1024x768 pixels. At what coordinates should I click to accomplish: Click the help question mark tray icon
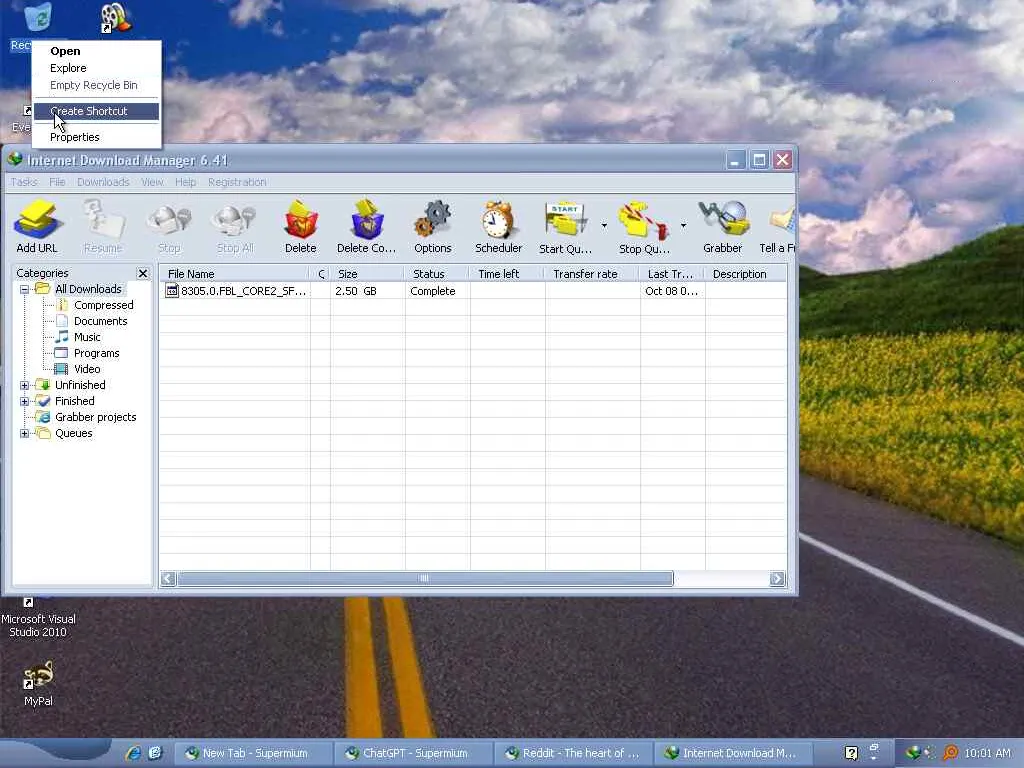851,753
